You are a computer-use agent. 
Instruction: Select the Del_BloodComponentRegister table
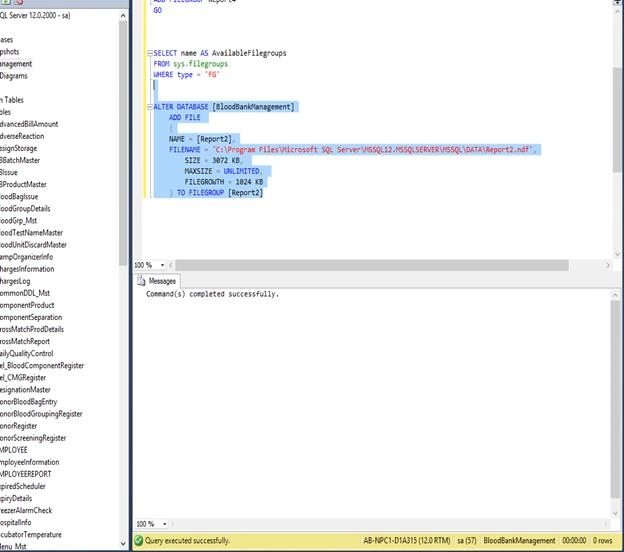point(42,365)
